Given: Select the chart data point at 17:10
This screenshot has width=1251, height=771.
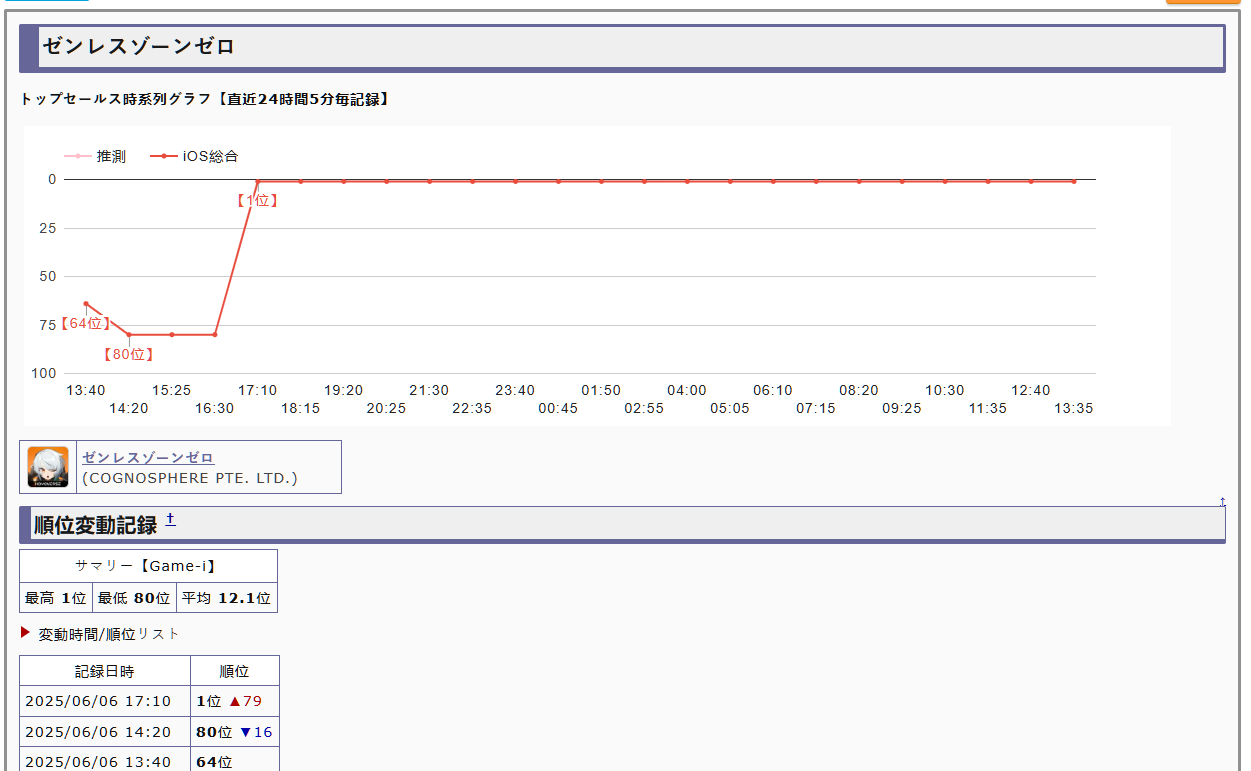Looking at the screenshot, I should (x=258, y=181).
